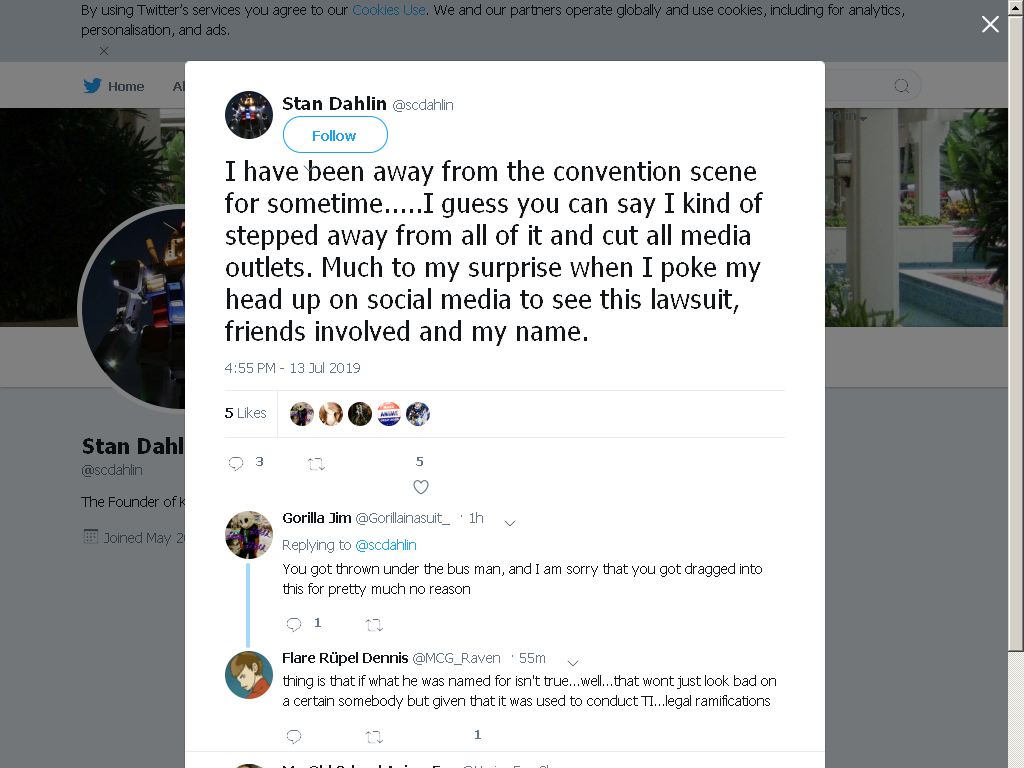Click the vertical scrollbar of the page
1024x768 pixels.
coord(1016,384)
